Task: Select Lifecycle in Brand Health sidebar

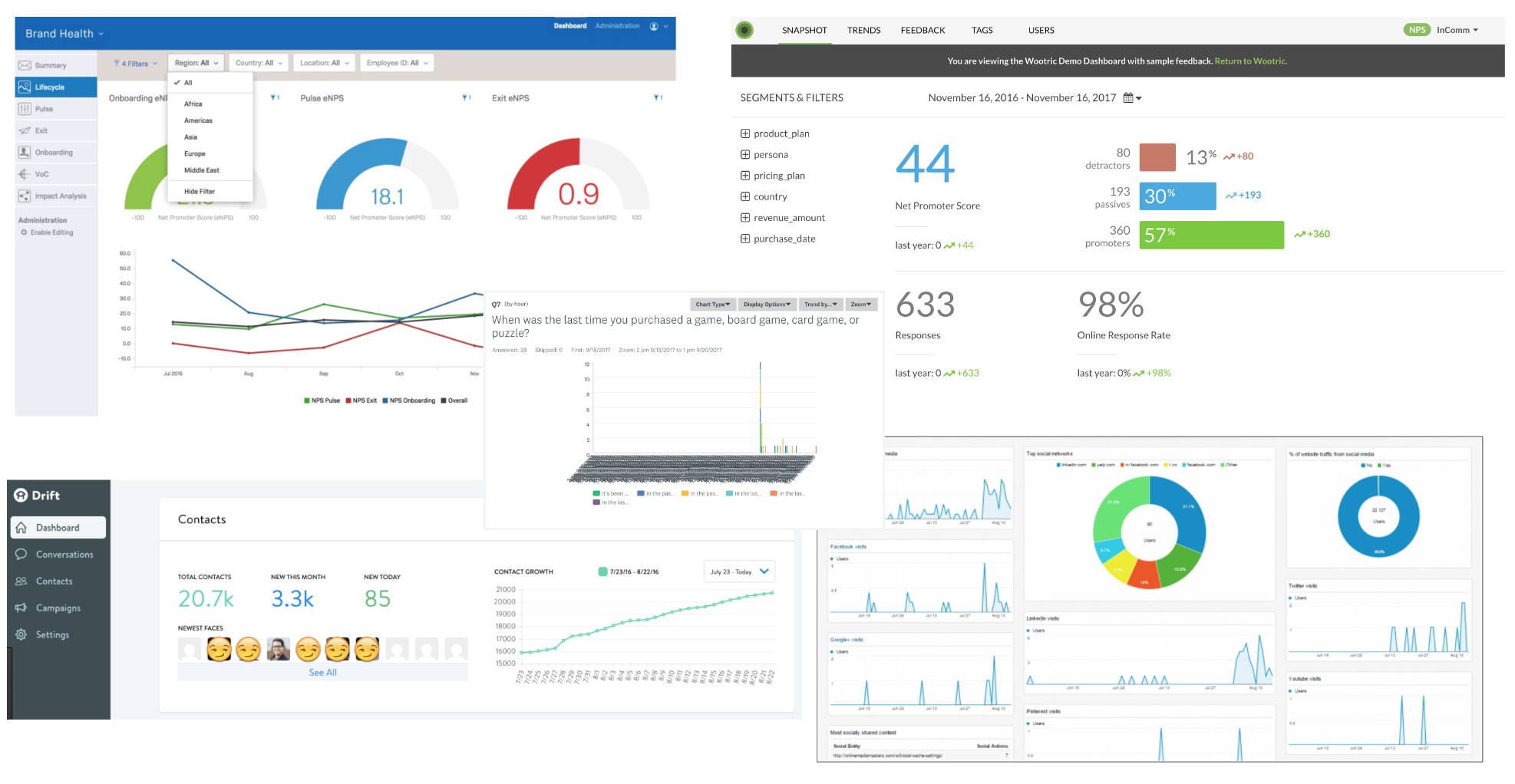Action: (55, 87)
